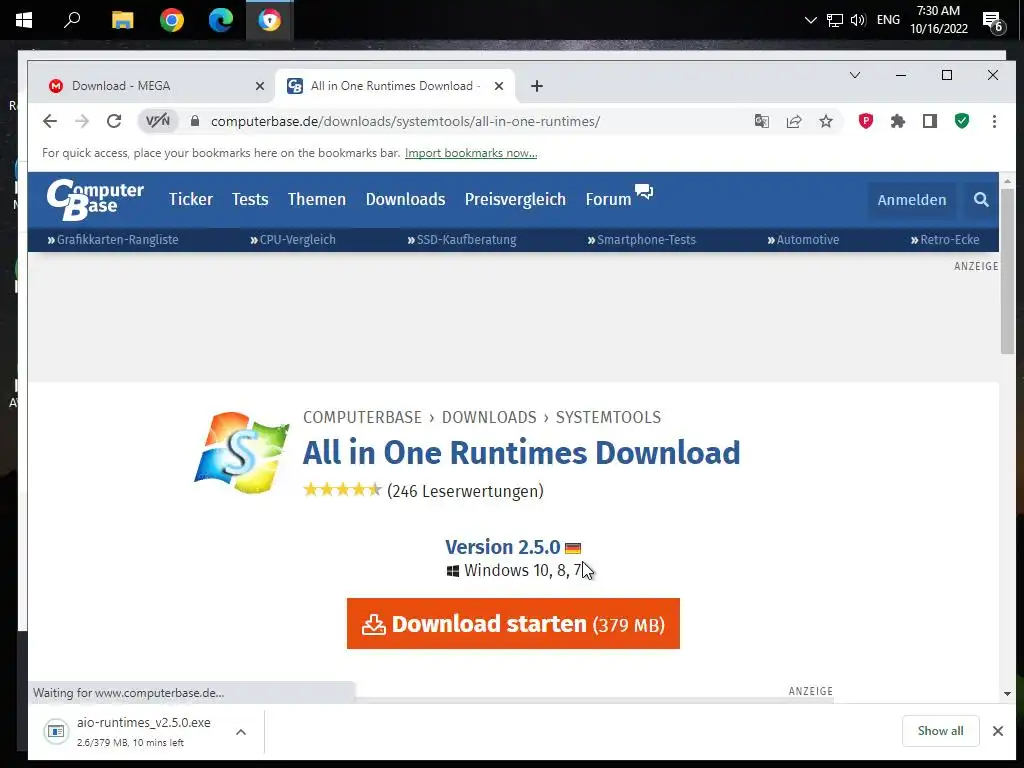The image size is (1024, 768).
Task: Open the Downloads menu item
Action: coord(406,199)
